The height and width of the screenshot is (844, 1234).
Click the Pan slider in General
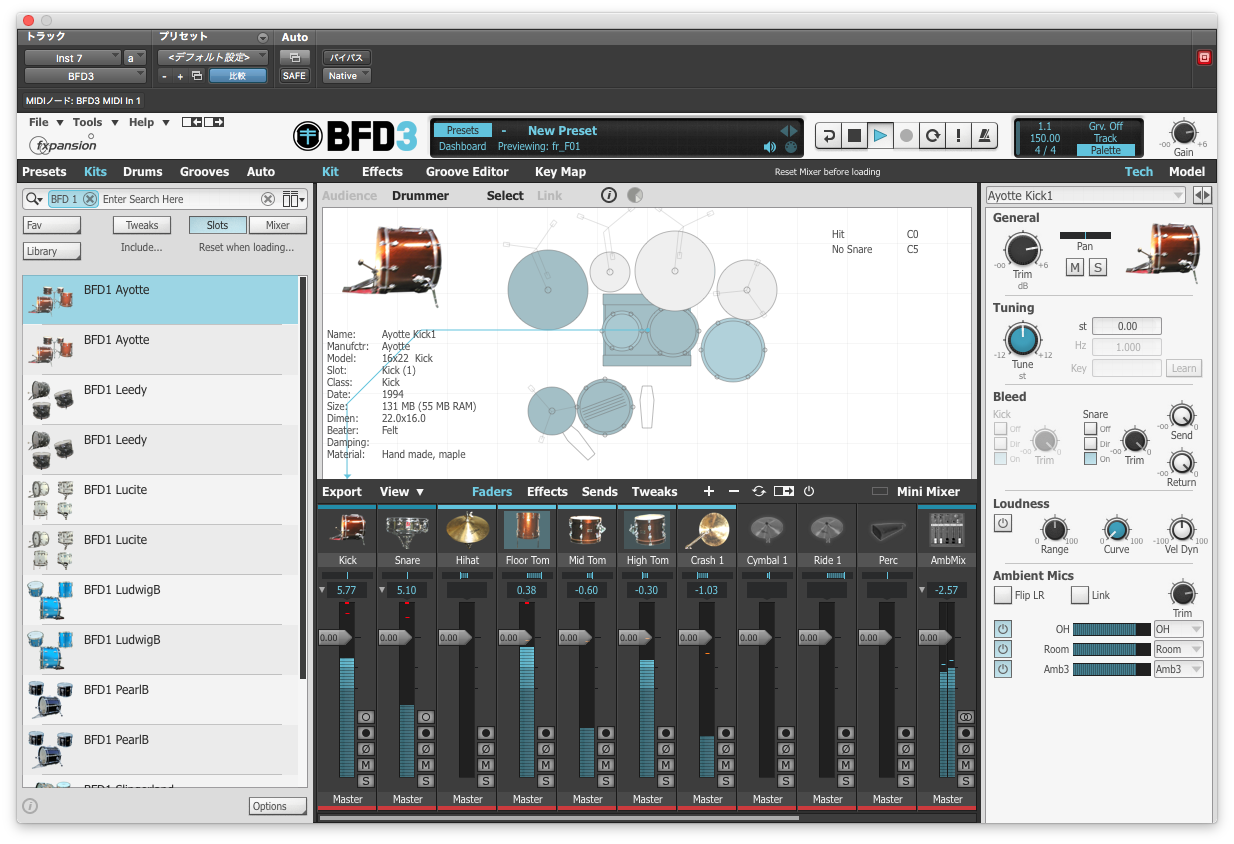click(1085, 236)
